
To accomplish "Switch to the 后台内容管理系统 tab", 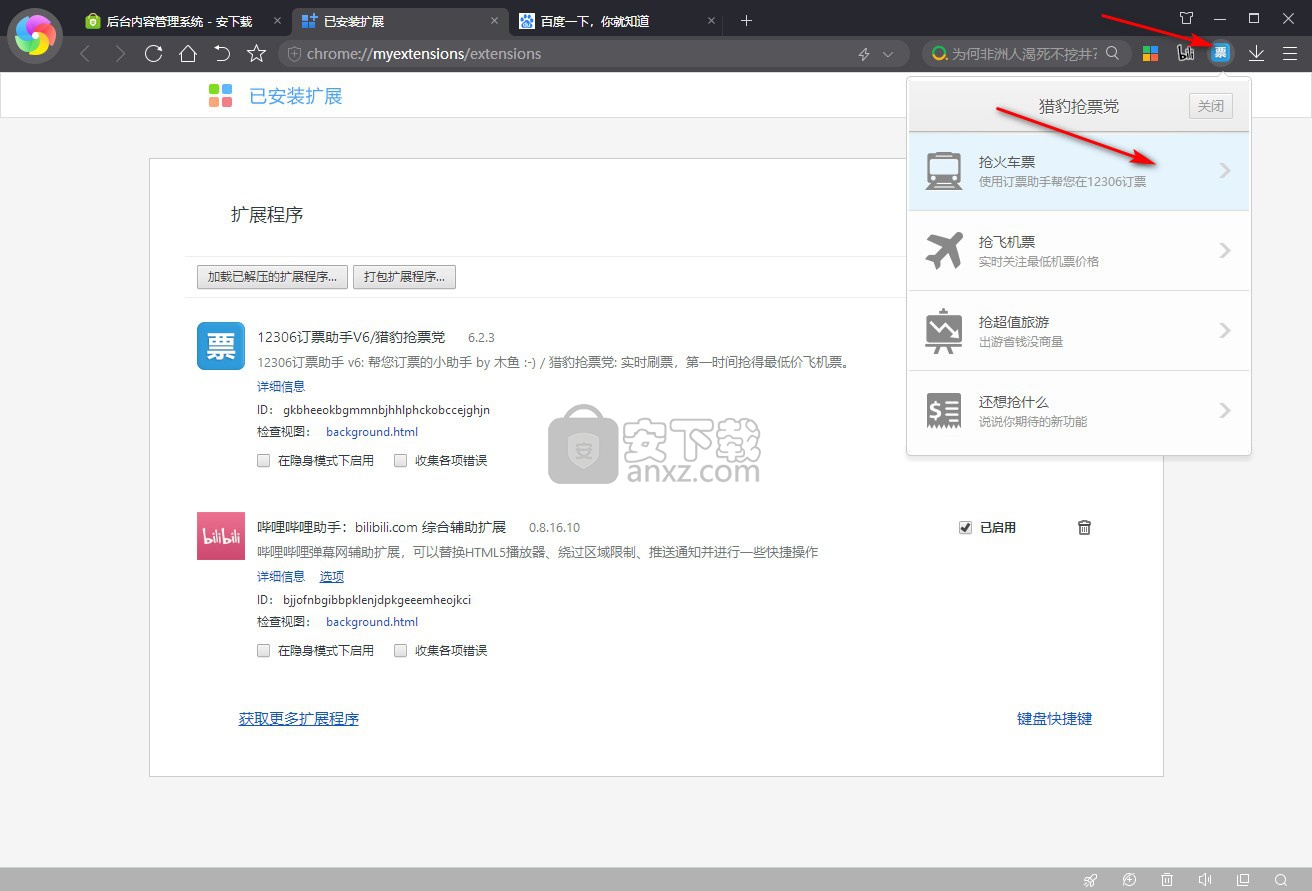I will tap(182, 20).
